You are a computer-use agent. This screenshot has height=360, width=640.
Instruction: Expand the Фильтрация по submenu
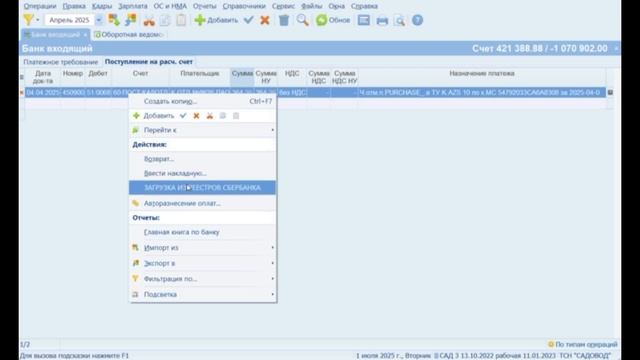click(202, 279)
